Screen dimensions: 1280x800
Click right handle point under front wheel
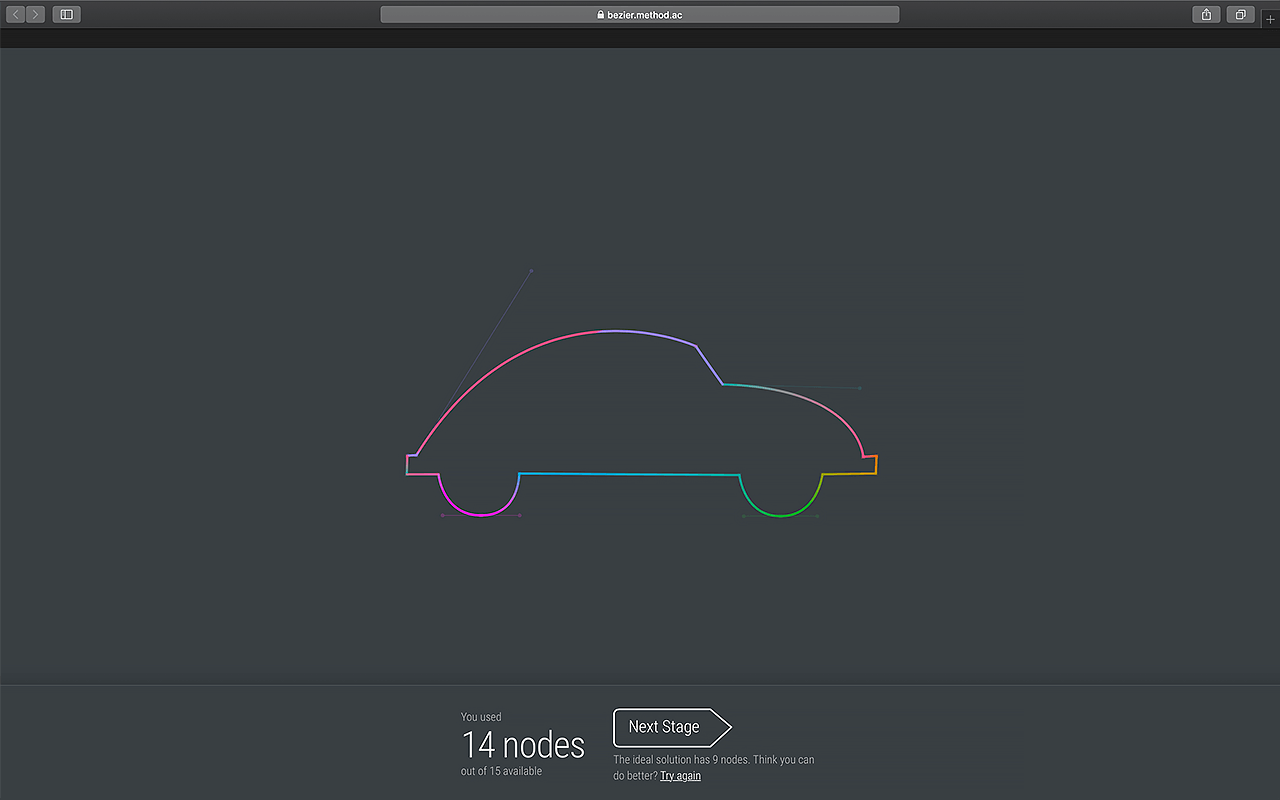[x=818, y=516]
